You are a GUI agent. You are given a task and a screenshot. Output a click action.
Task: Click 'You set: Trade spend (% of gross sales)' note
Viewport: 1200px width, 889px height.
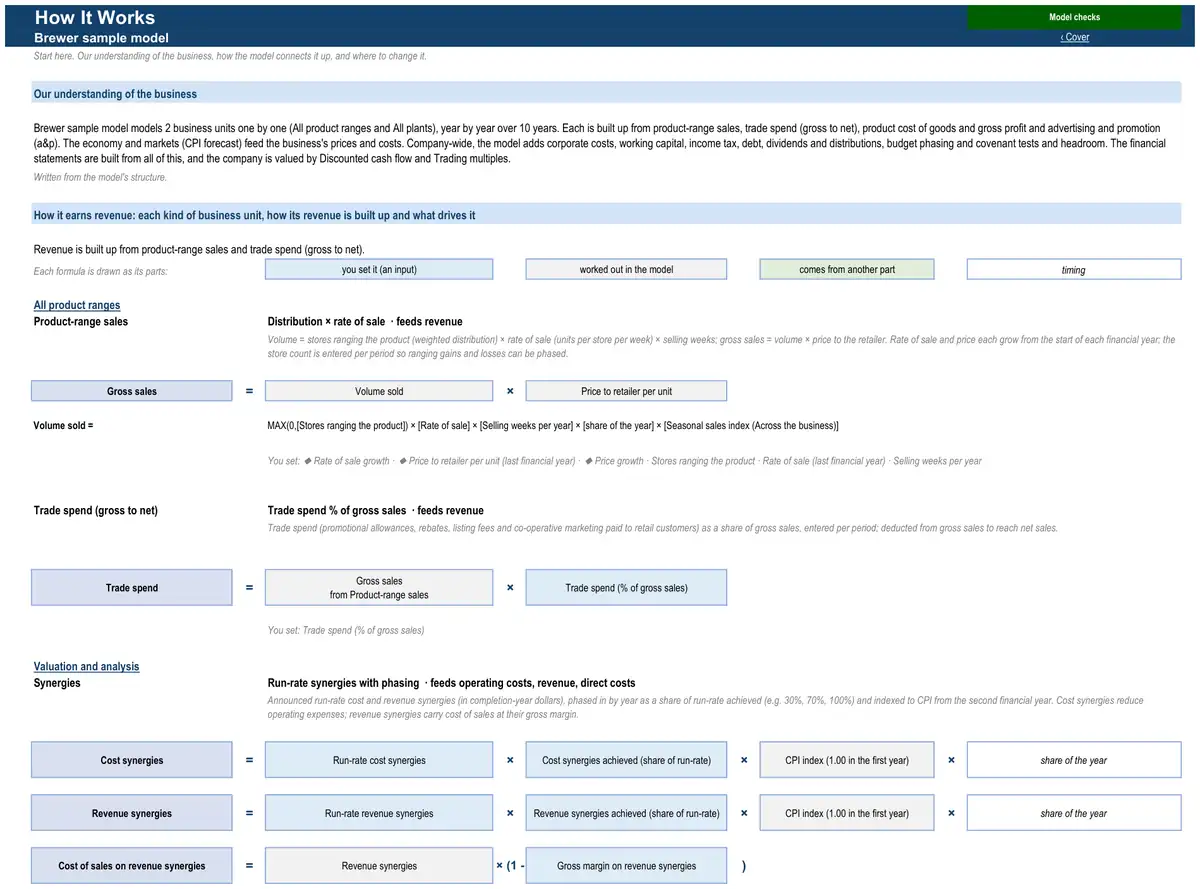coord(346,630)
